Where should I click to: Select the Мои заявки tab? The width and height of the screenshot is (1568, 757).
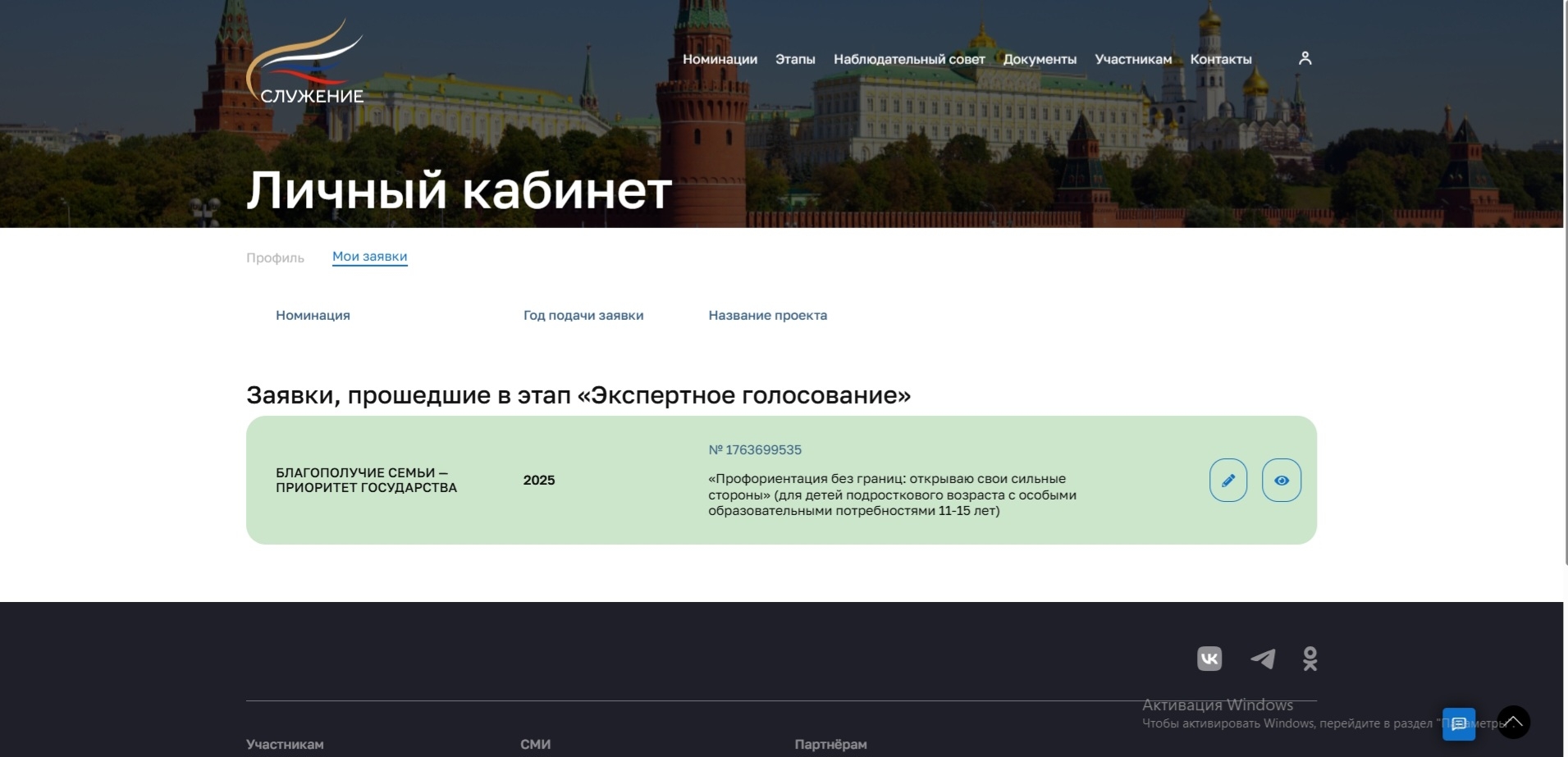(x=369, y=257)
